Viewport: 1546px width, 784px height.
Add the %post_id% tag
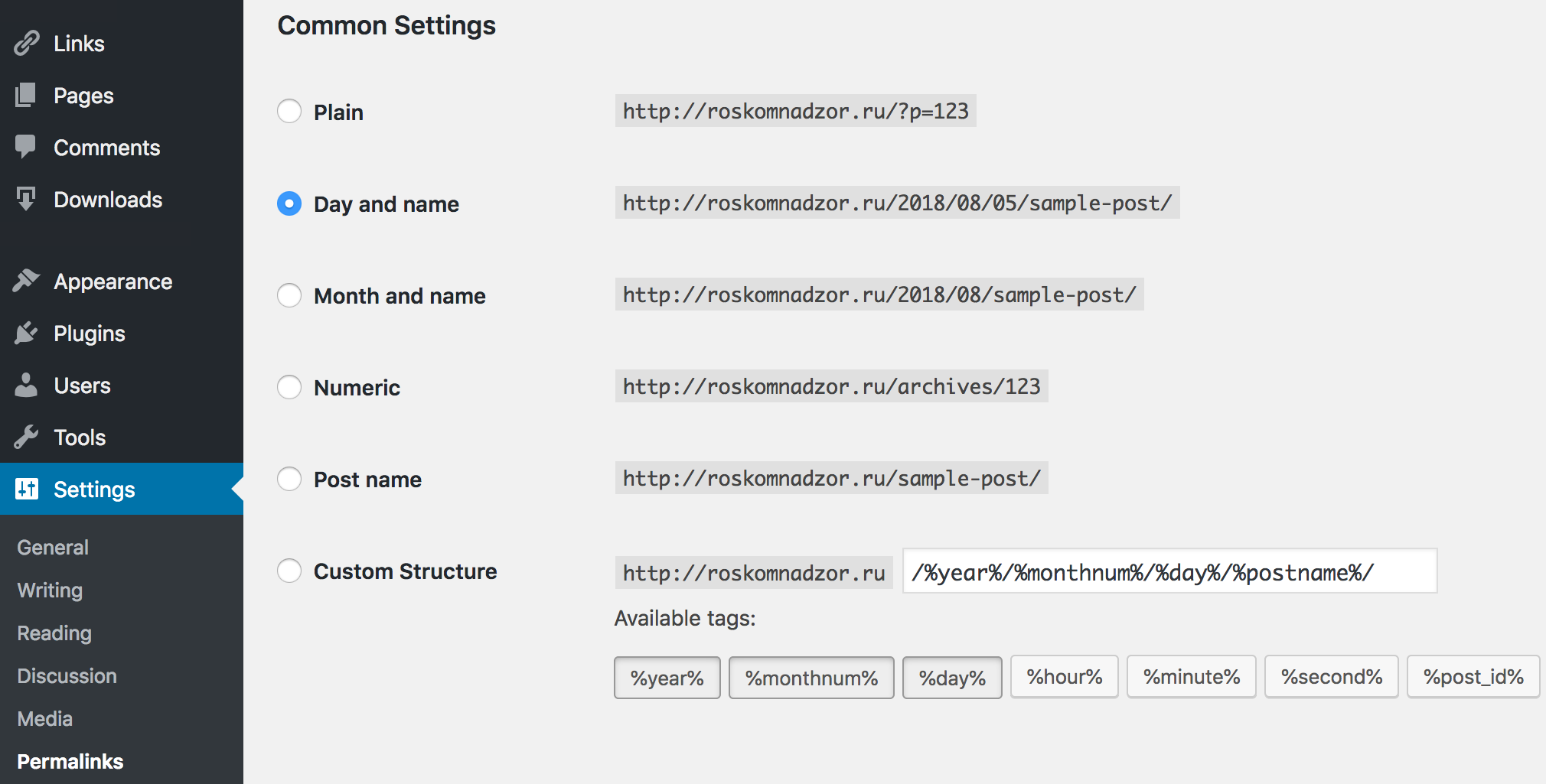pos(1473,677)
